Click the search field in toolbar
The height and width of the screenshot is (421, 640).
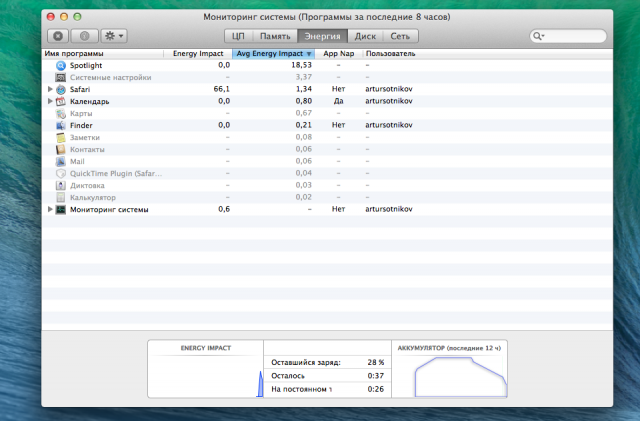click(x=569, y=36)
